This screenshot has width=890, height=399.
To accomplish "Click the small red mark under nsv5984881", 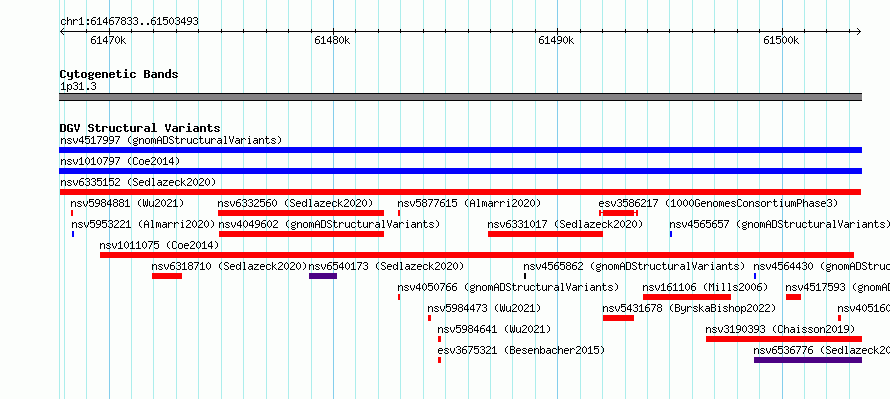I will pyautogui.click(x=72, y=213).
